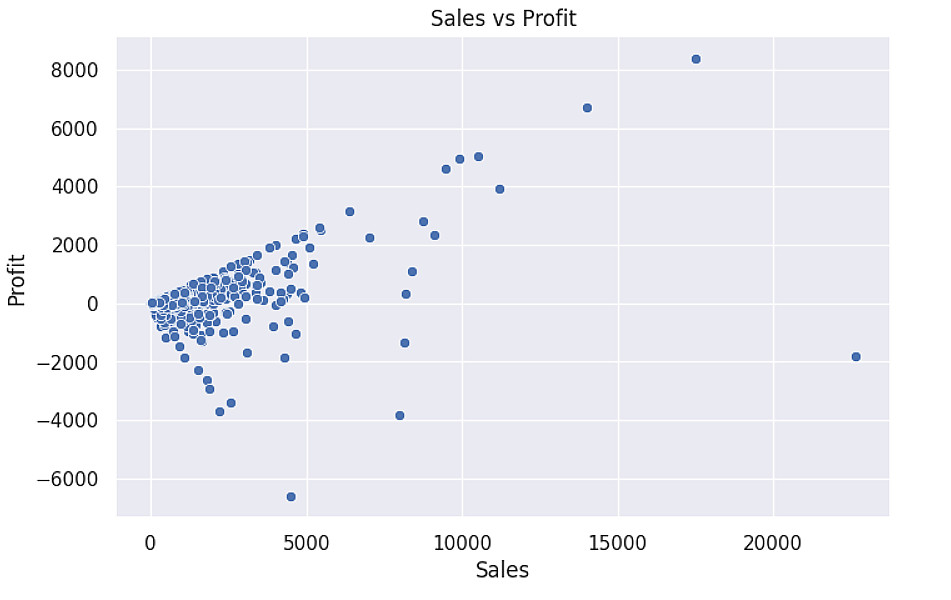The width and height of the screenshot is (951, 600).
Task: Click the x-axis tick label 15000
Action: click(617, 542)
